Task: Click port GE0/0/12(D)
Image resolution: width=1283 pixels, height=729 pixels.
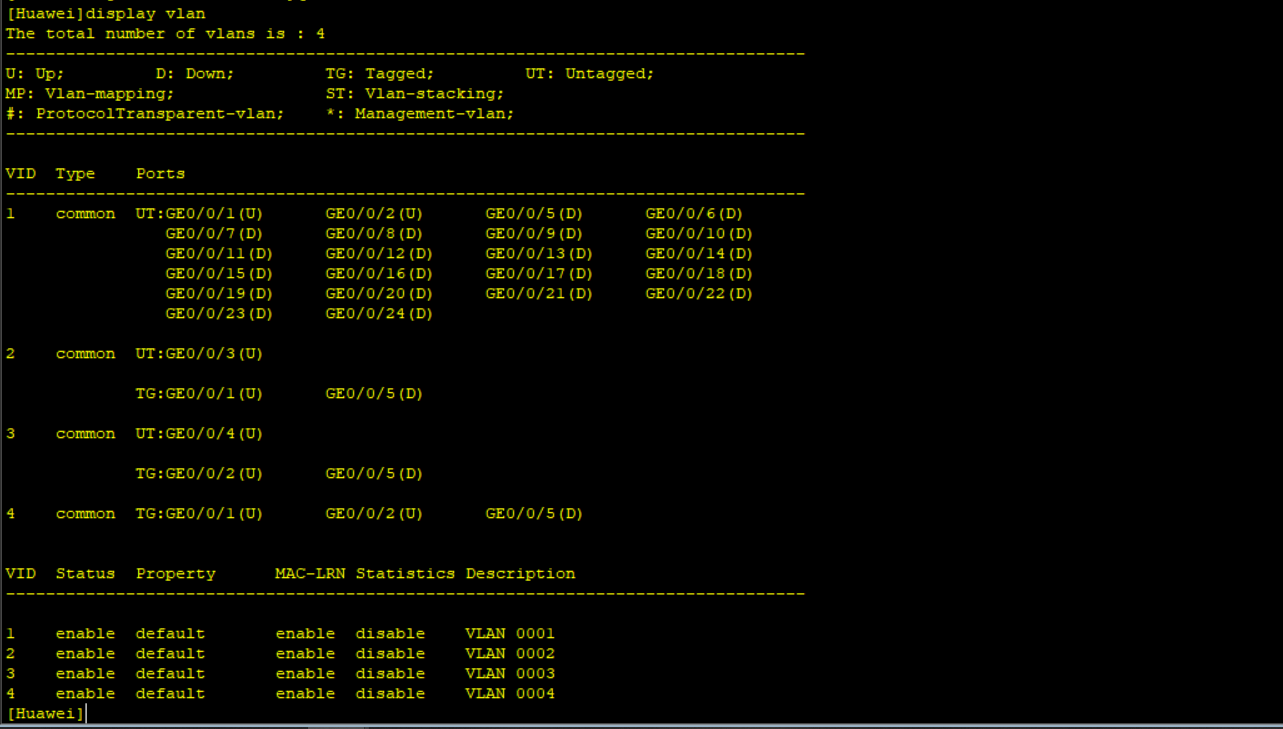Action: coord(379,253)
